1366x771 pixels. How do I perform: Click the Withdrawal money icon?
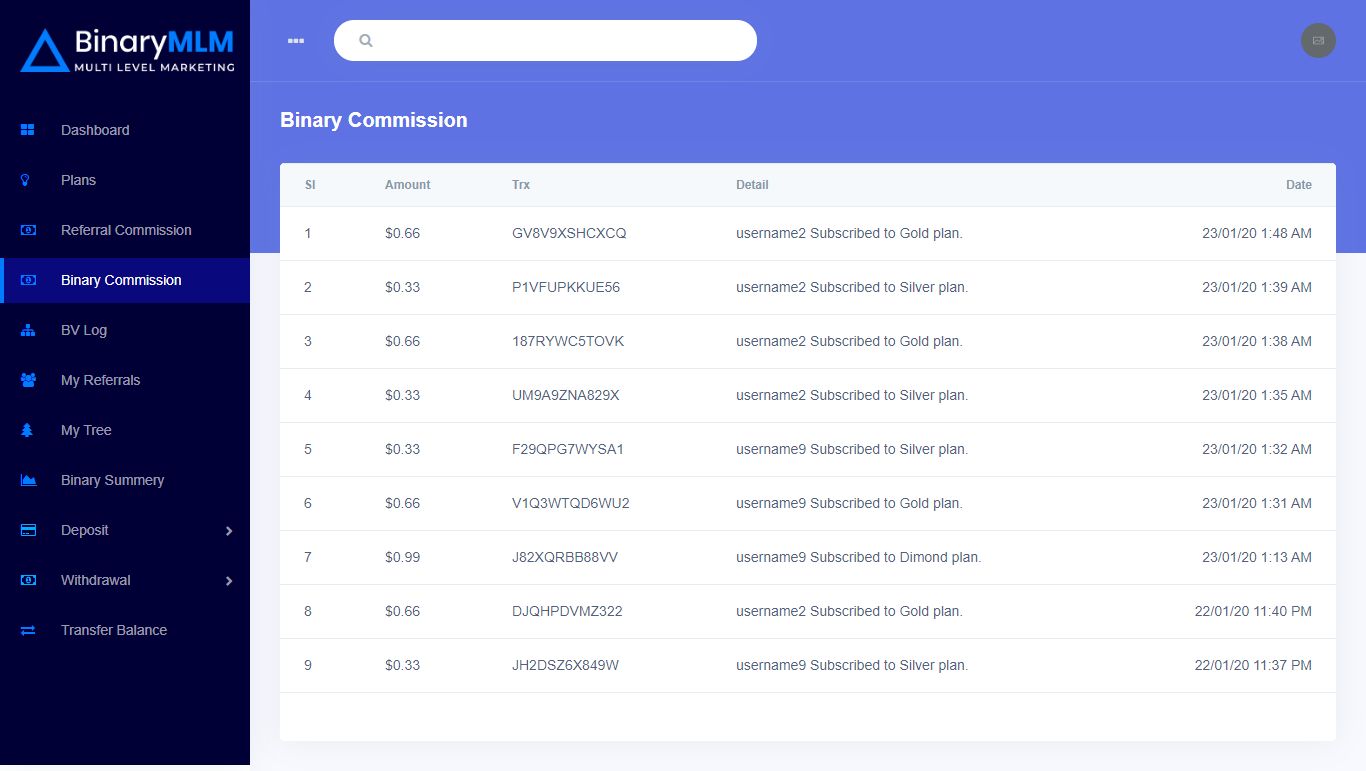[28, 580]
